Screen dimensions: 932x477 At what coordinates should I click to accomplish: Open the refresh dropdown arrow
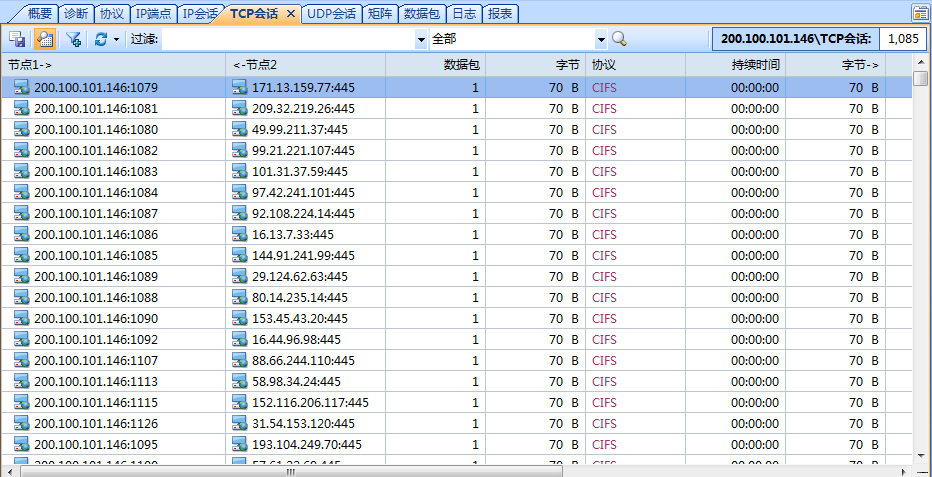[116, 39]
